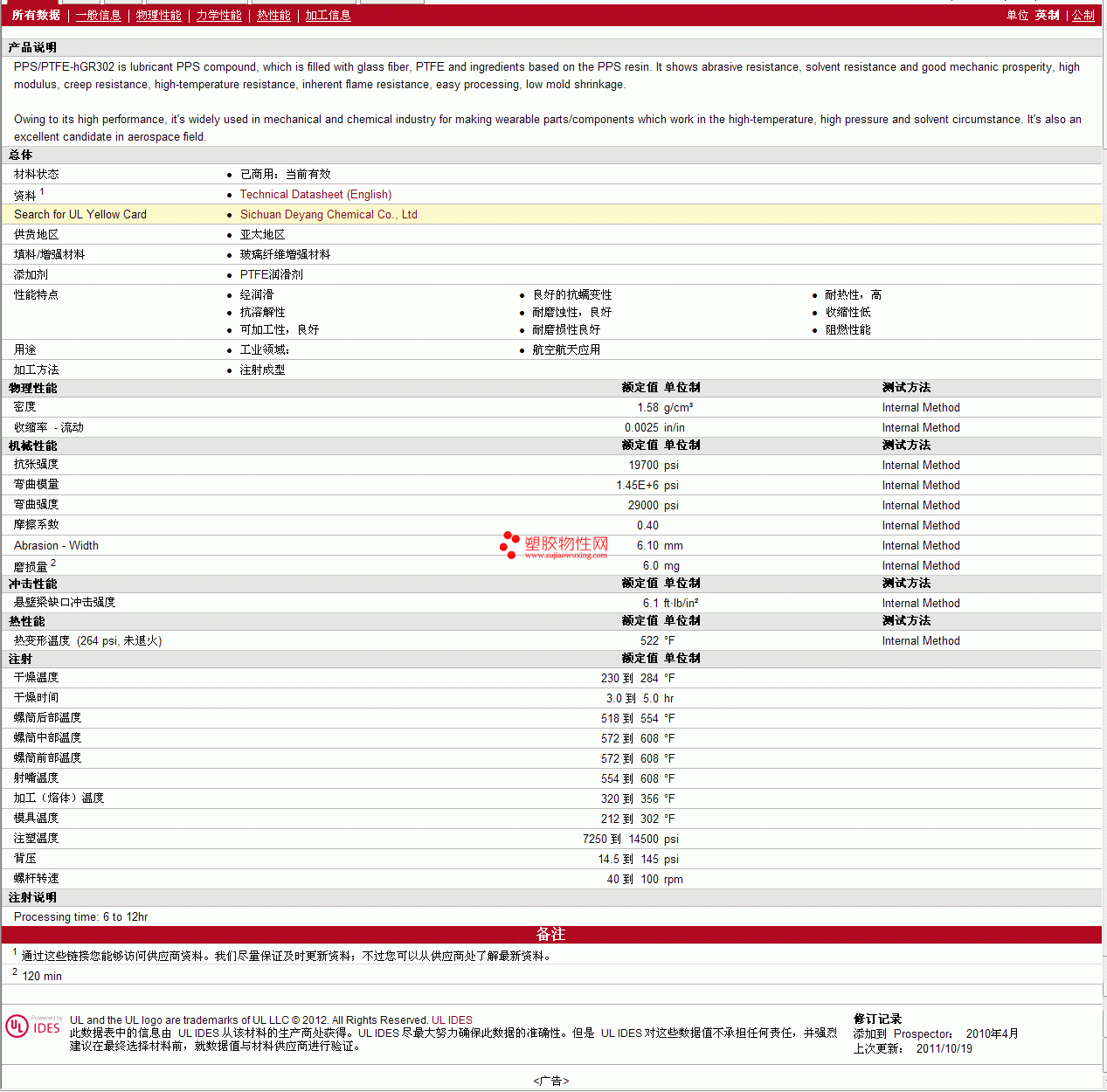The height and width of the screenshot is (1092, 1107).
Task: Select the 磨损量 value 6.0
Action: pos(651,566)
